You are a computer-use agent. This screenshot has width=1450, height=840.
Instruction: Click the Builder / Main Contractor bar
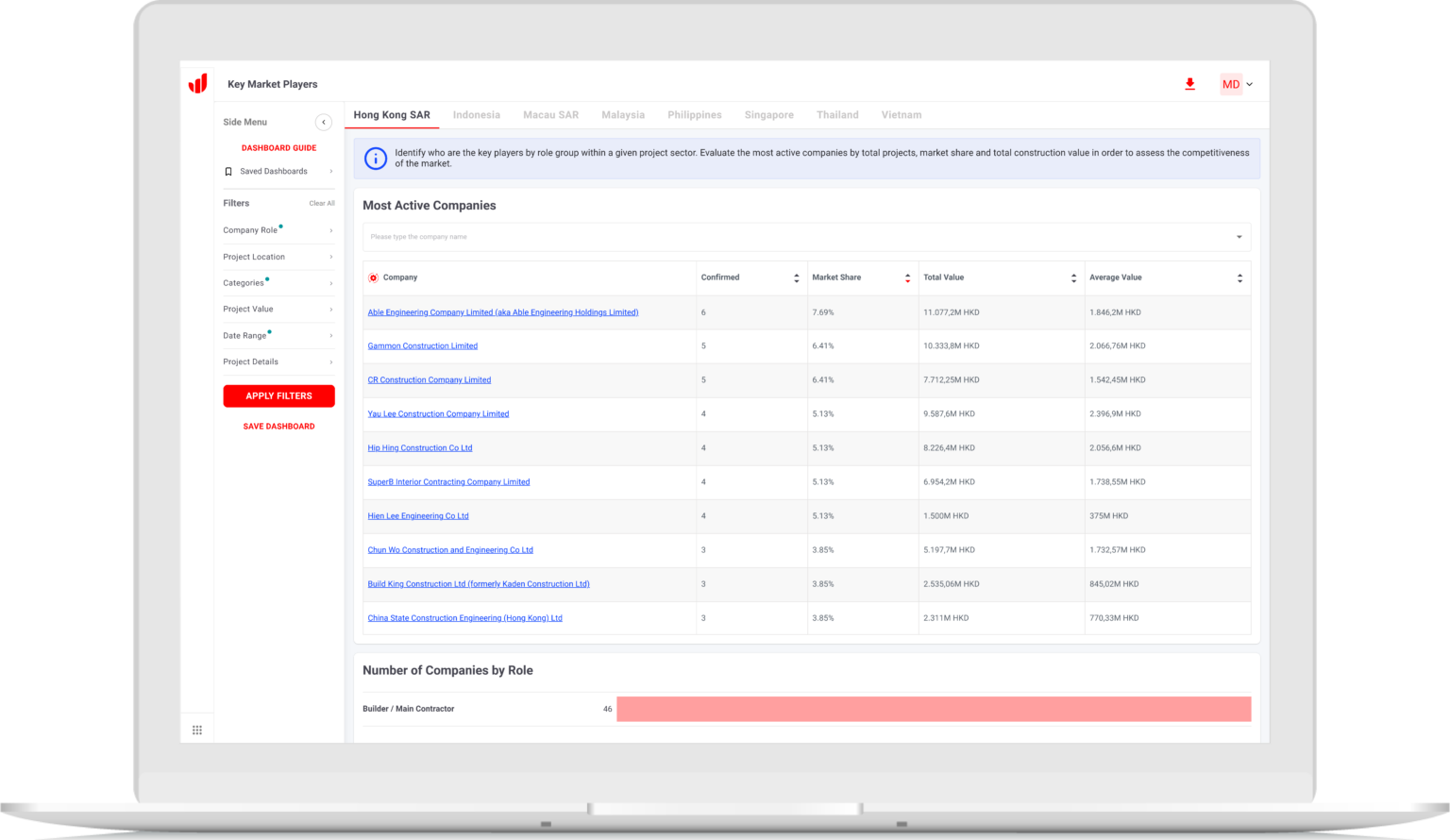pos(933,709)
